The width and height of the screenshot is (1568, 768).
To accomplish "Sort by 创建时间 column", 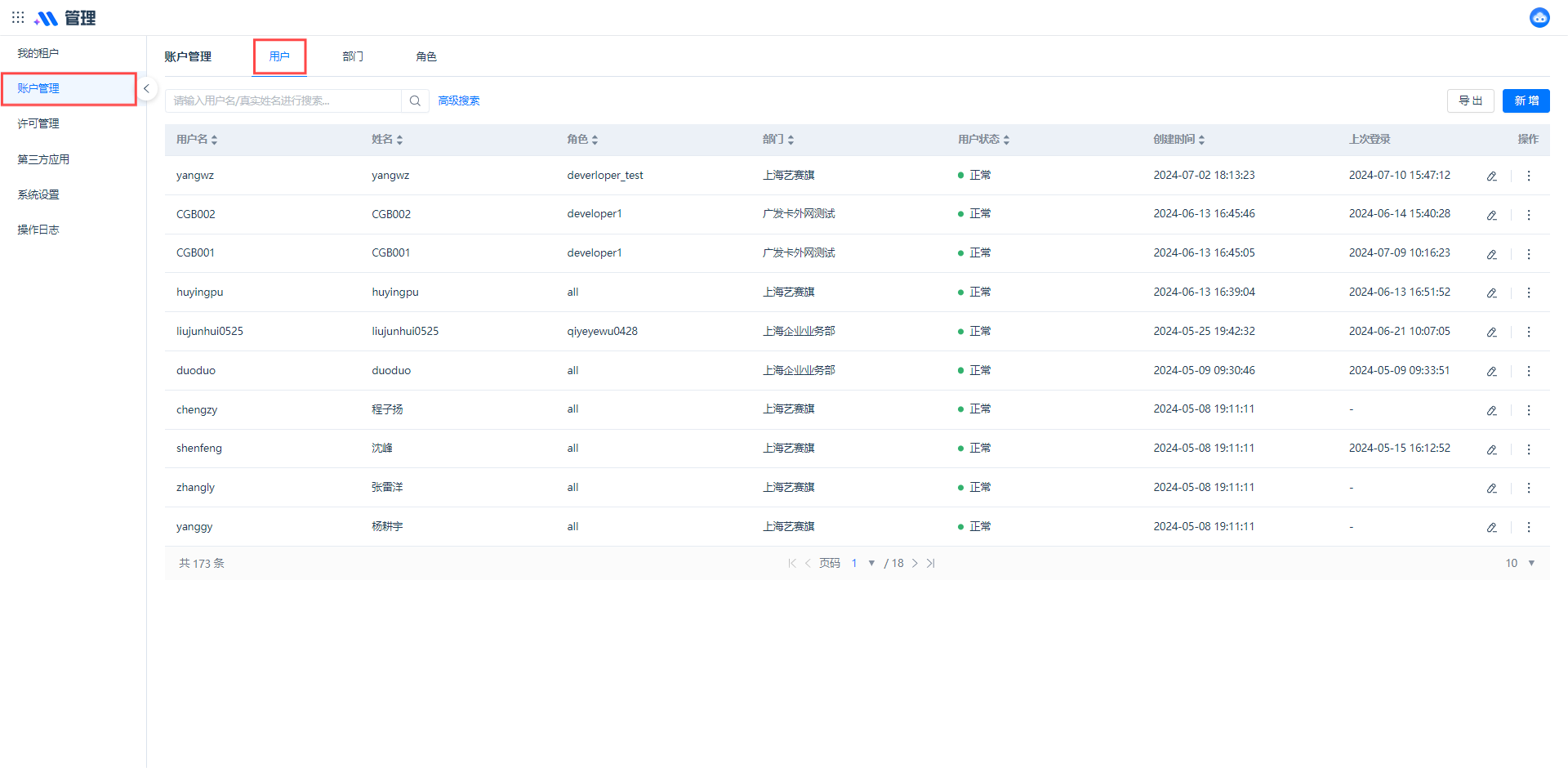I will point(1201,140).
